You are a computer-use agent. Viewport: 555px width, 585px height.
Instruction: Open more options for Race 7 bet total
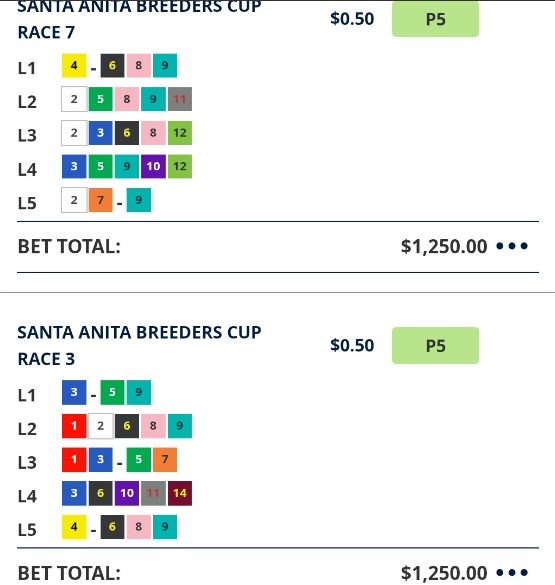pyautogui.click(x=512, y=246)
